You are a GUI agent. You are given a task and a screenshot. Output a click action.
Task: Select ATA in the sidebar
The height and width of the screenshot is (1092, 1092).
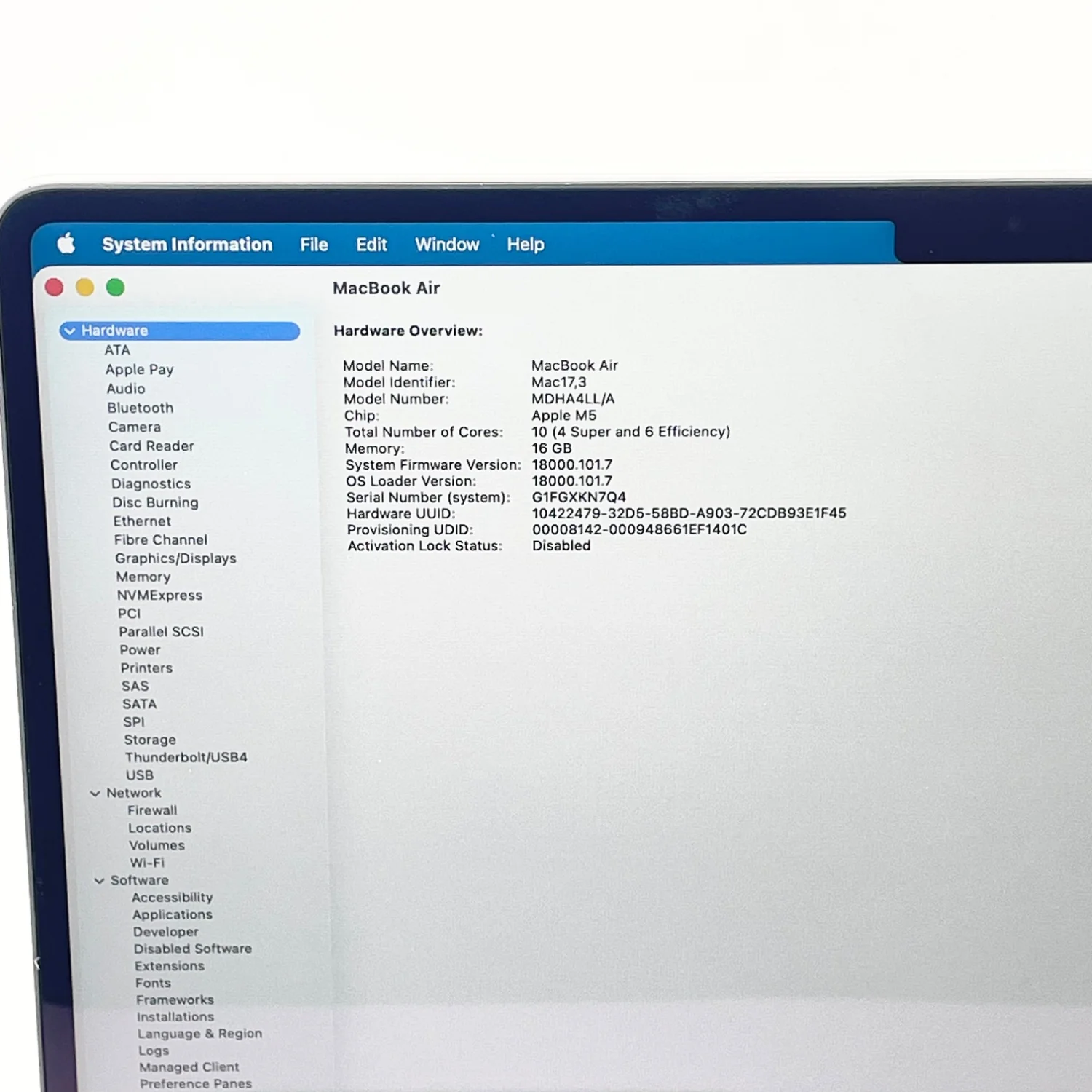pos(117,350)
